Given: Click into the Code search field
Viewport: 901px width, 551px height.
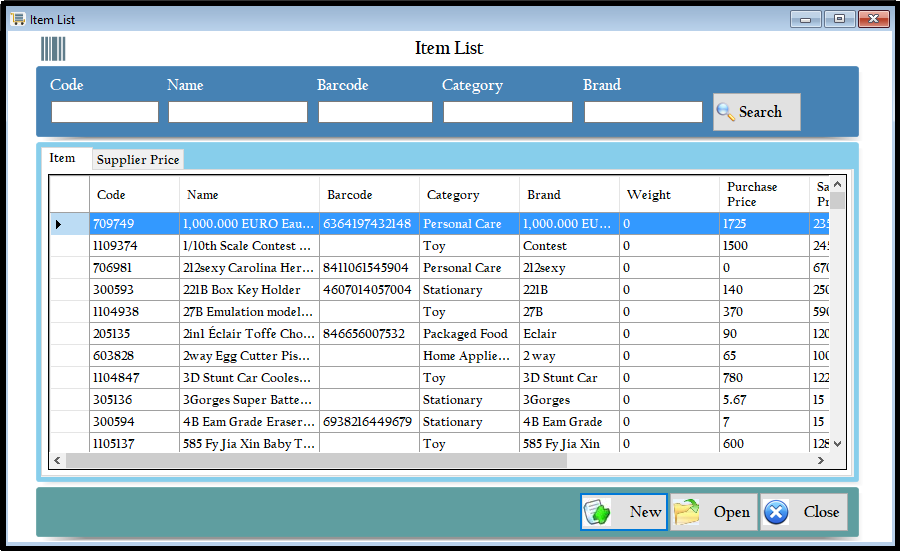Looking at the screenshot, I should click(105, 112).
